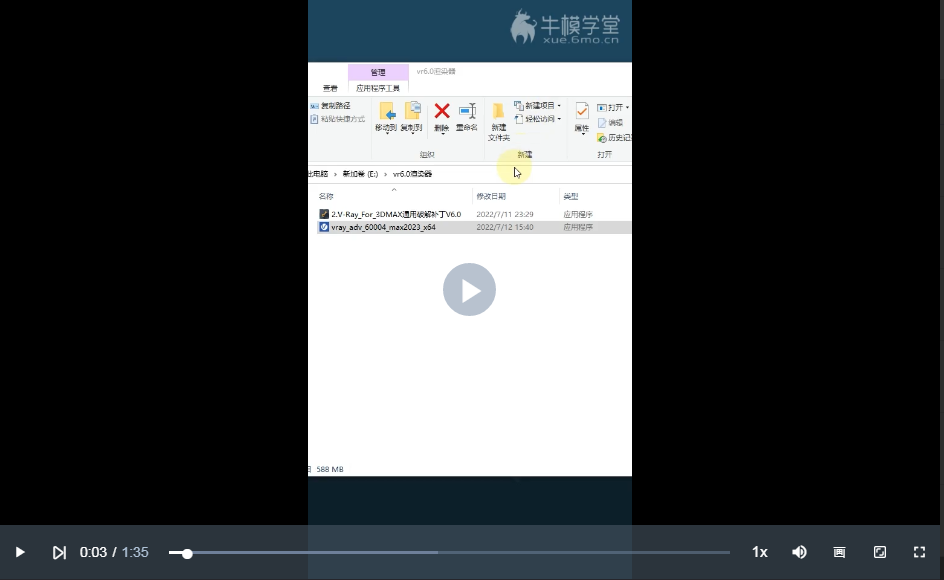Click 粘贴快捷方式 in the ribbon

coord(338,119)
